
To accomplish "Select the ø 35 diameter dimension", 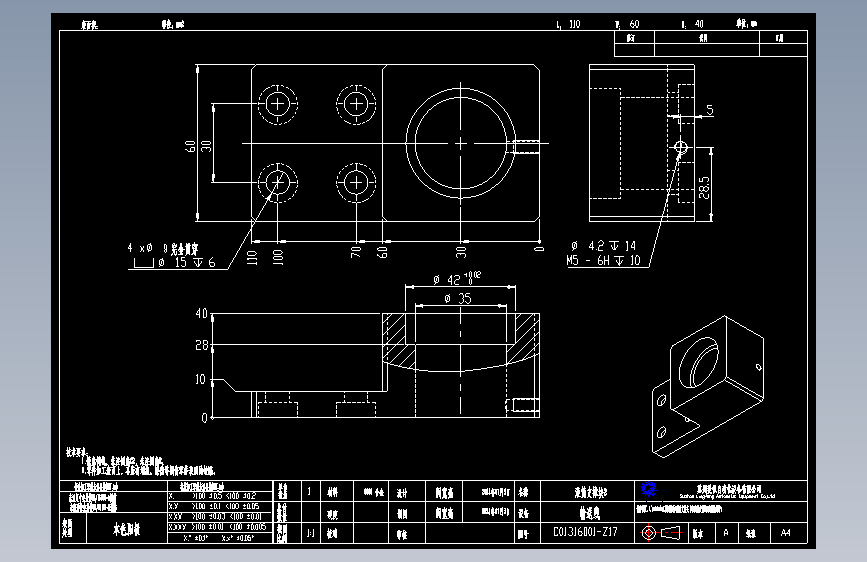I will (x=458, y=299).
